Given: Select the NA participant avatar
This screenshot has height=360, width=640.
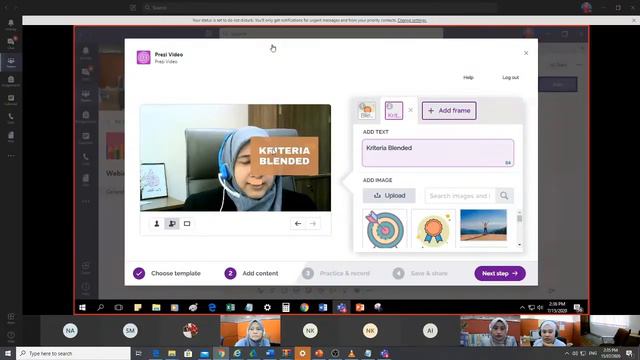Looking at the screenshot, I should click(70, 330).
